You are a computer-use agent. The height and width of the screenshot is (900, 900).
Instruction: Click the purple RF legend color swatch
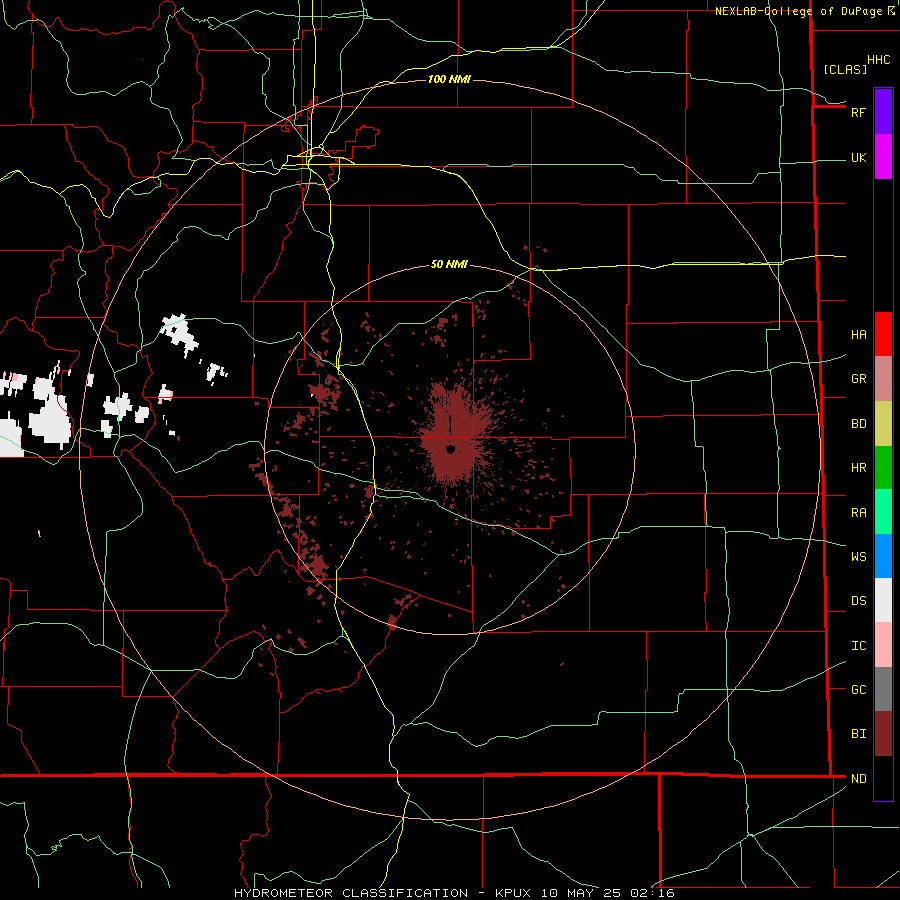pyautogui.click(x=883, y=112)
